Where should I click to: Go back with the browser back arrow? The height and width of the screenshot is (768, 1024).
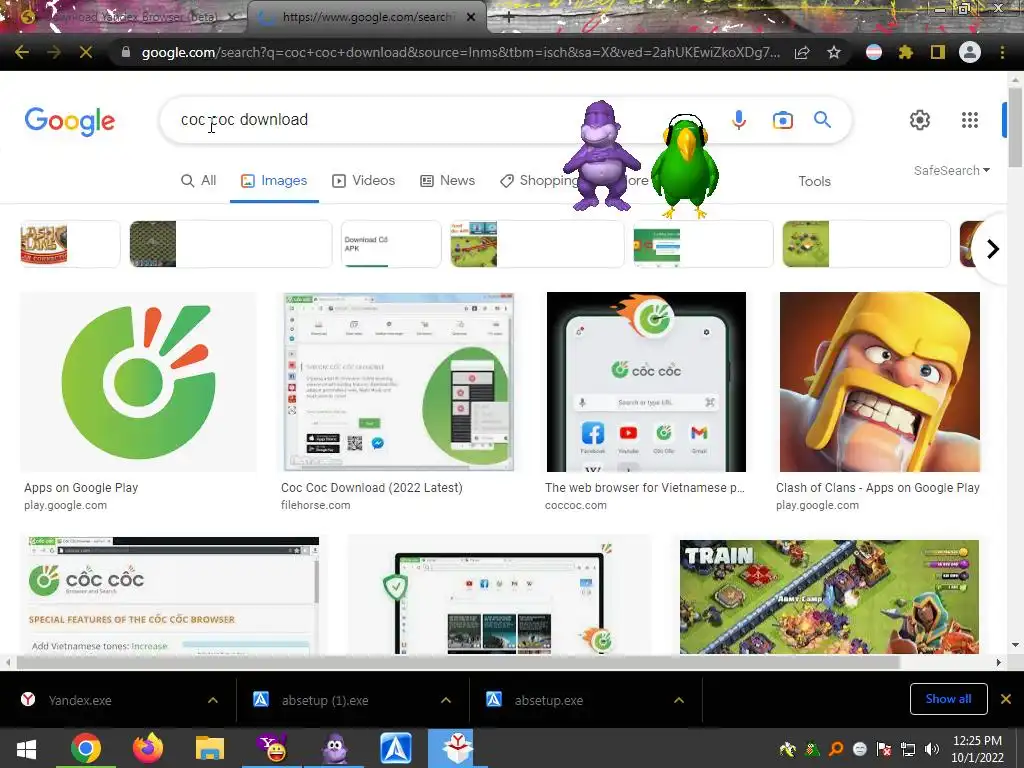coord(22,52)
